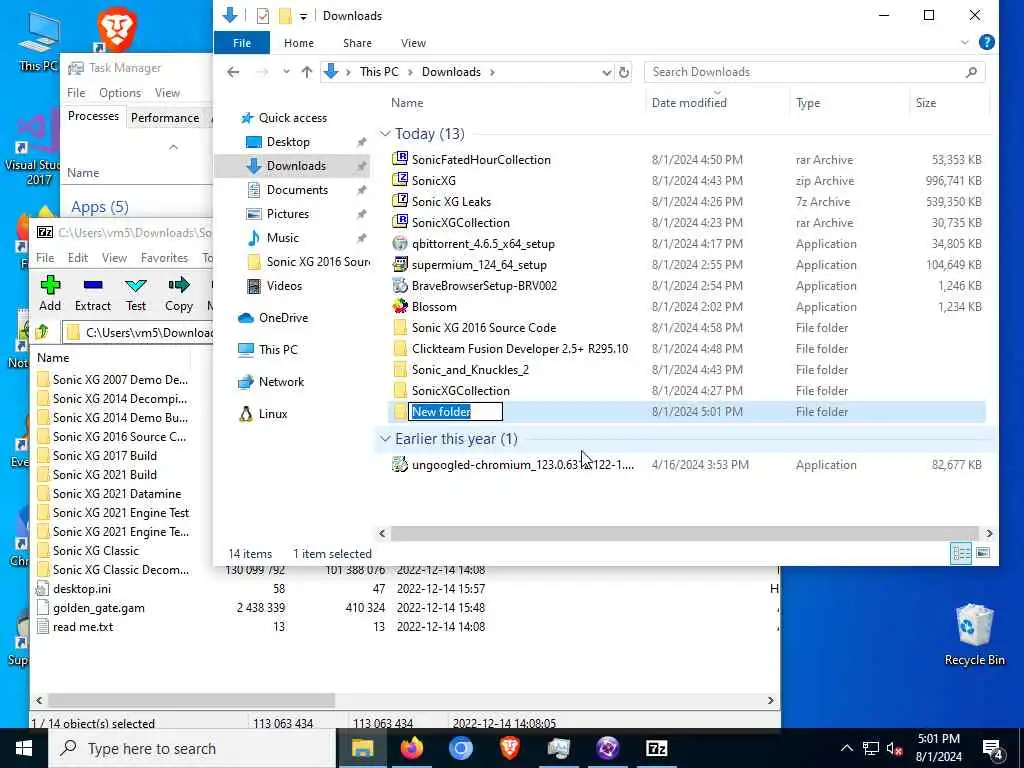Open Chromium icon on the taskbar

coord(460,748)
